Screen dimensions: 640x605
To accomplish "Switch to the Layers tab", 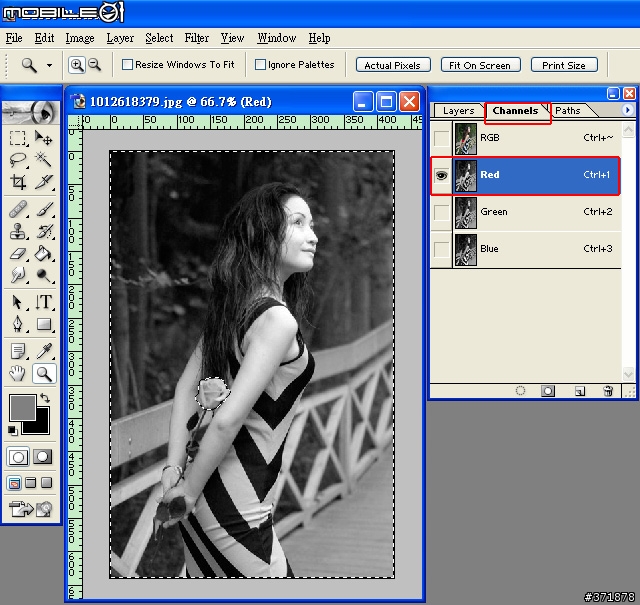I will coord(458,111).
